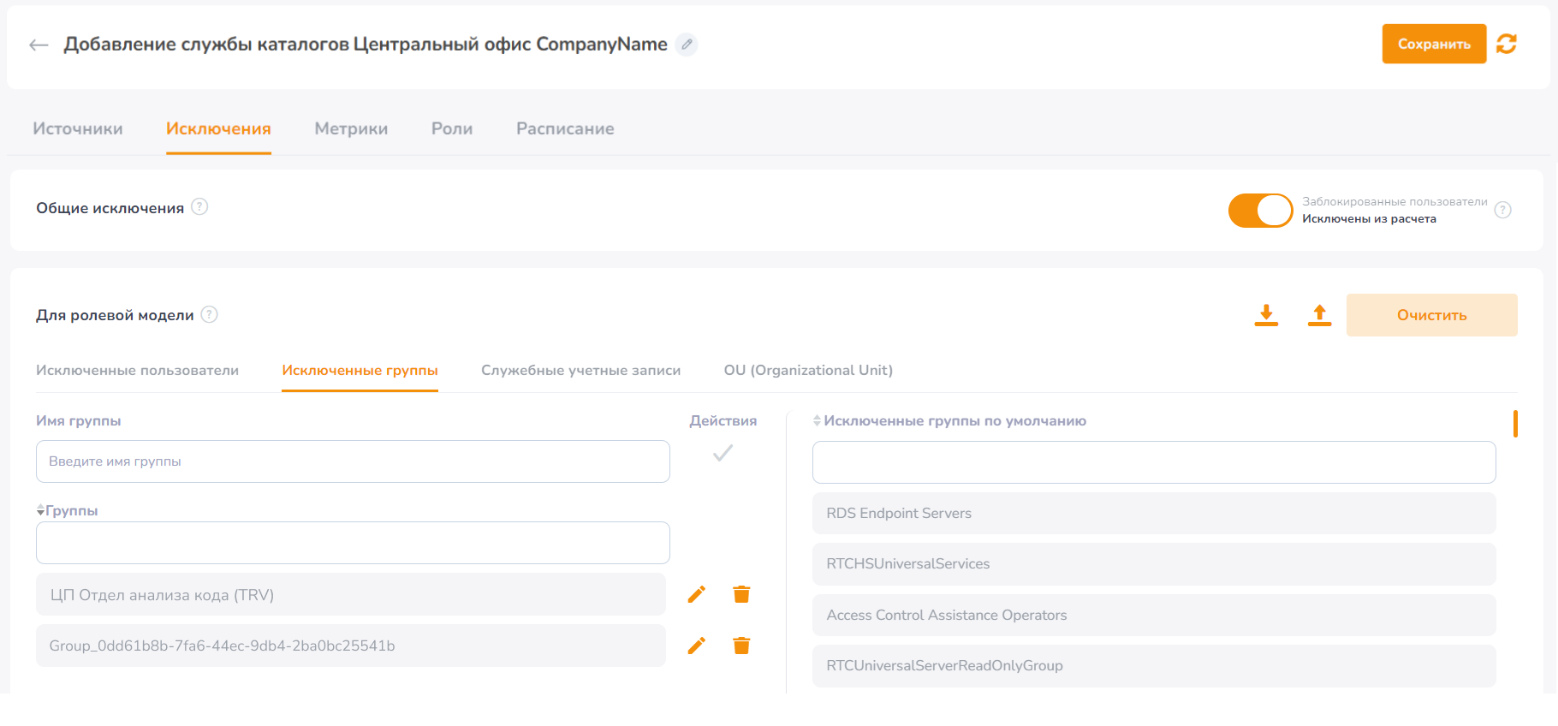Click help icon next to Общие исключения
The width and height of the screenshot is (1558, 726).
(x=200, y=207)
